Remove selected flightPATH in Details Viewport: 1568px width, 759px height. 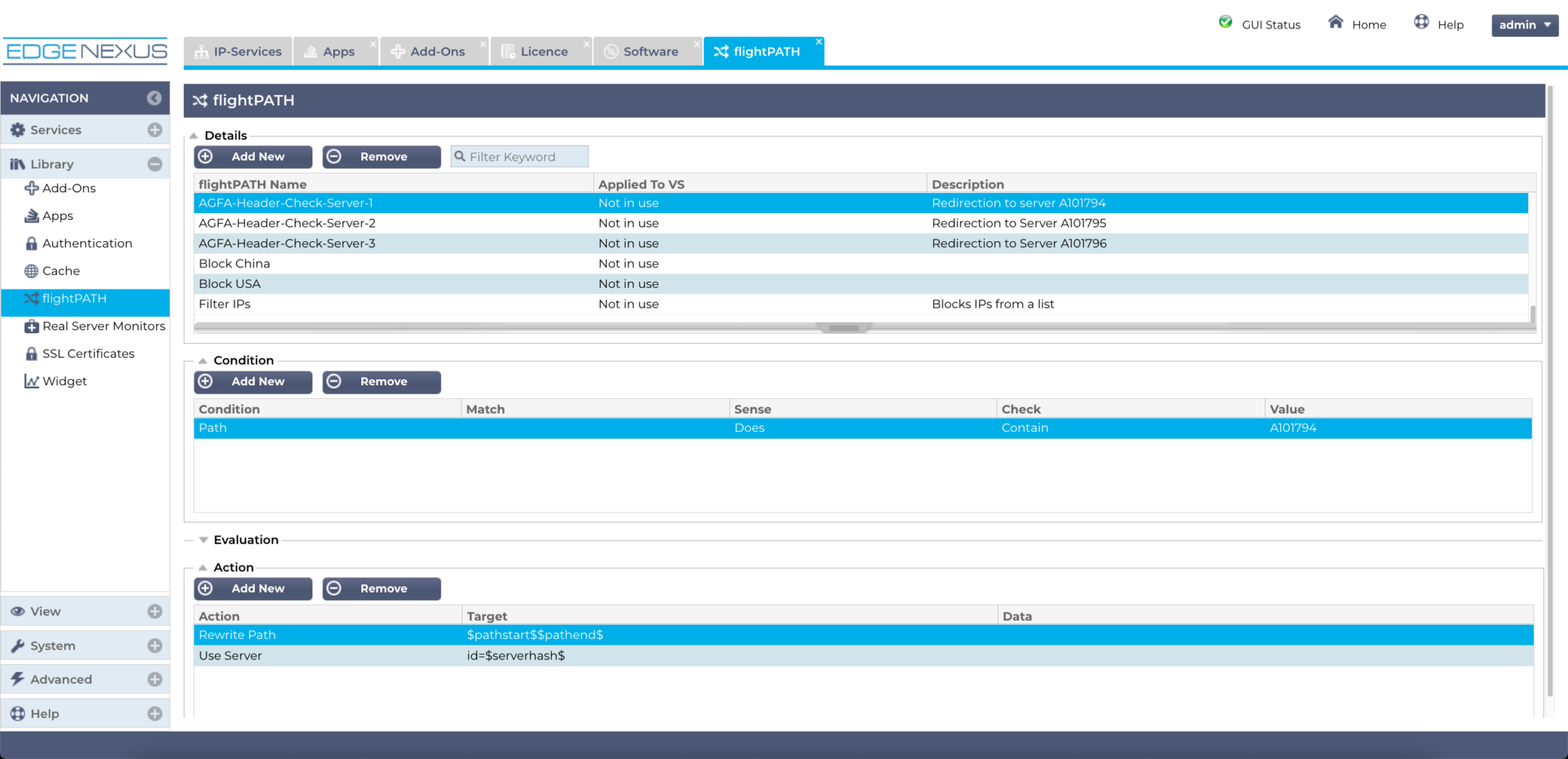(x=381, y=157)
